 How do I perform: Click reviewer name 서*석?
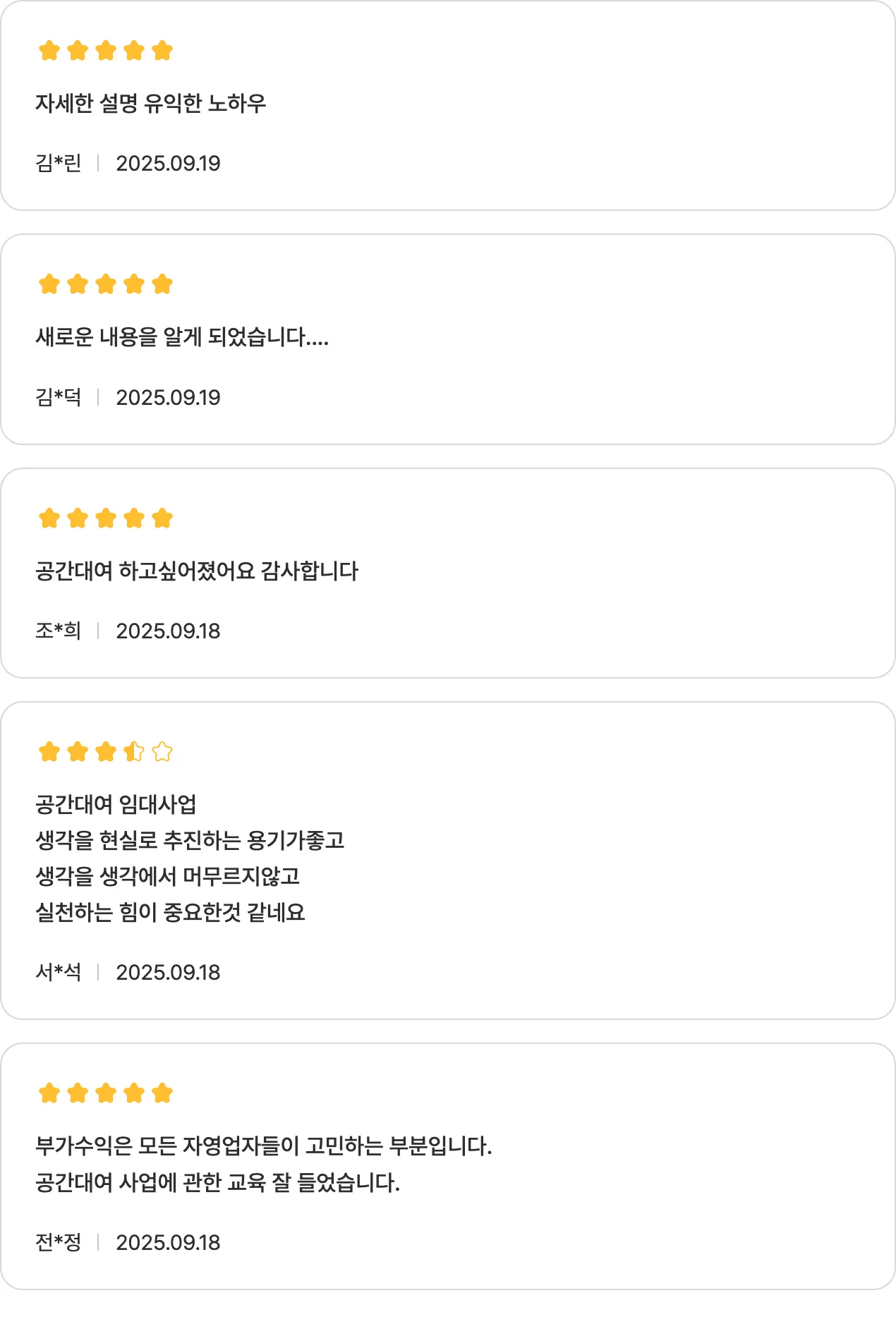click(x=59, y=973)
